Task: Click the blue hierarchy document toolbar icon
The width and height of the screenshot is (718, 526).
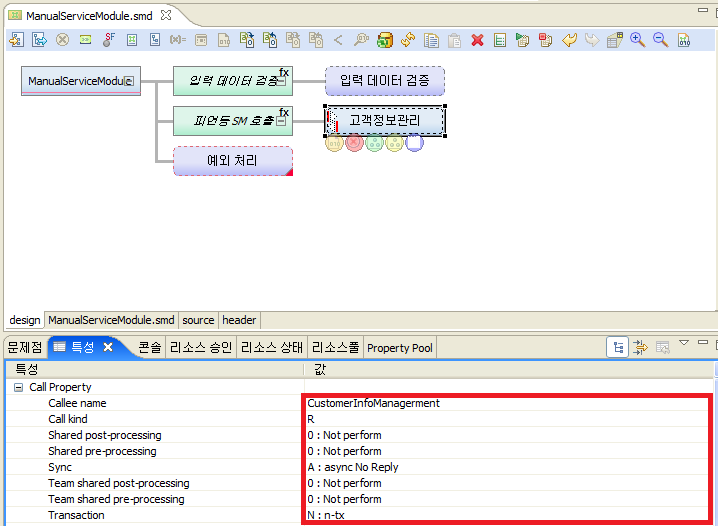Action: click(x=155, y=40)
